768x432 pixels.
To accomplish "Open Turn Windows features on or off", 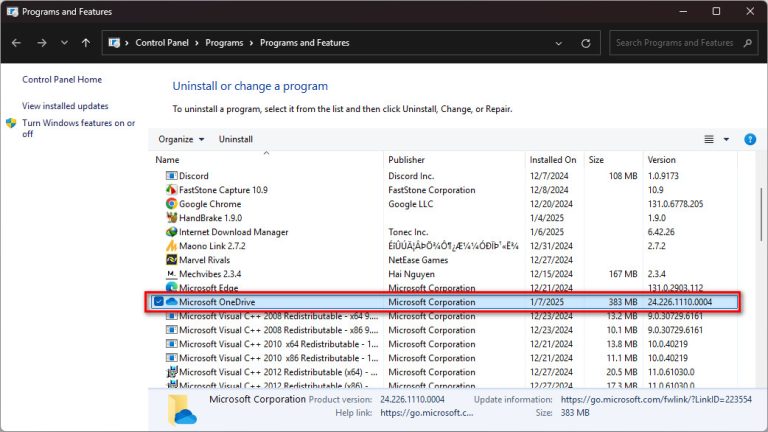I will pyautogui.click(x=78, y=128).
